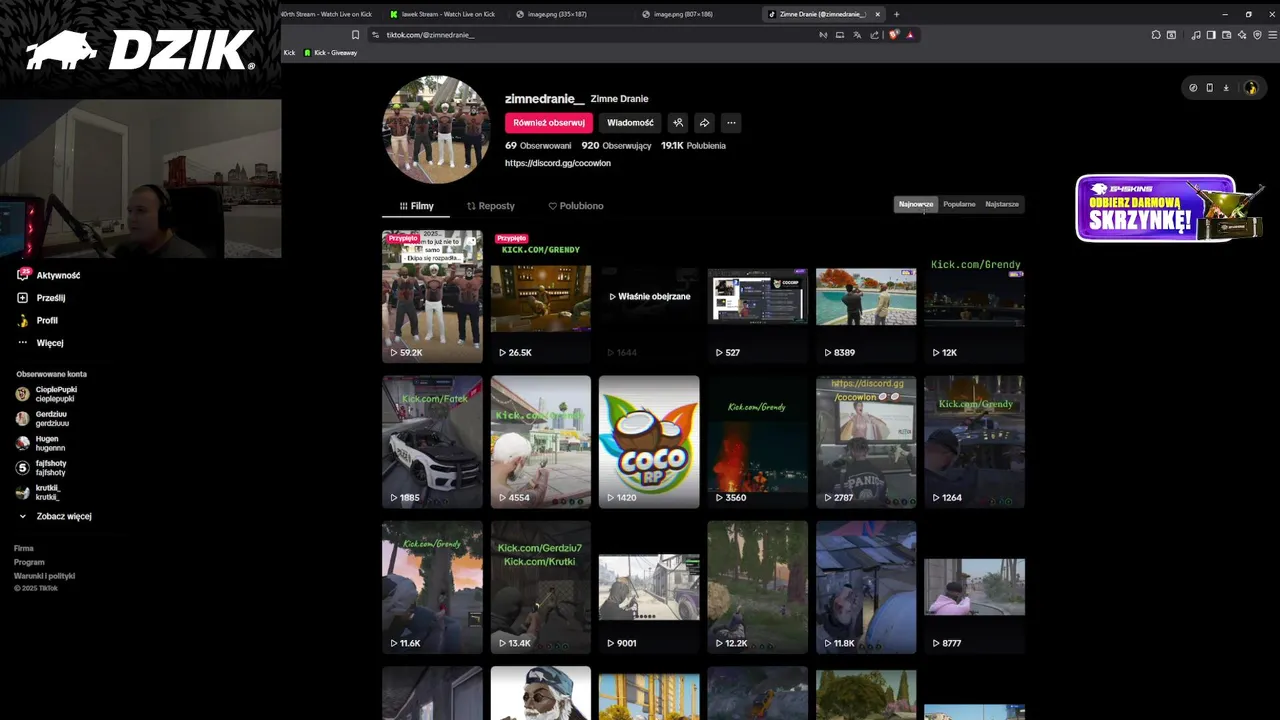
Task: Open the video with 9001 views
Action: click(x=649, y=587)
